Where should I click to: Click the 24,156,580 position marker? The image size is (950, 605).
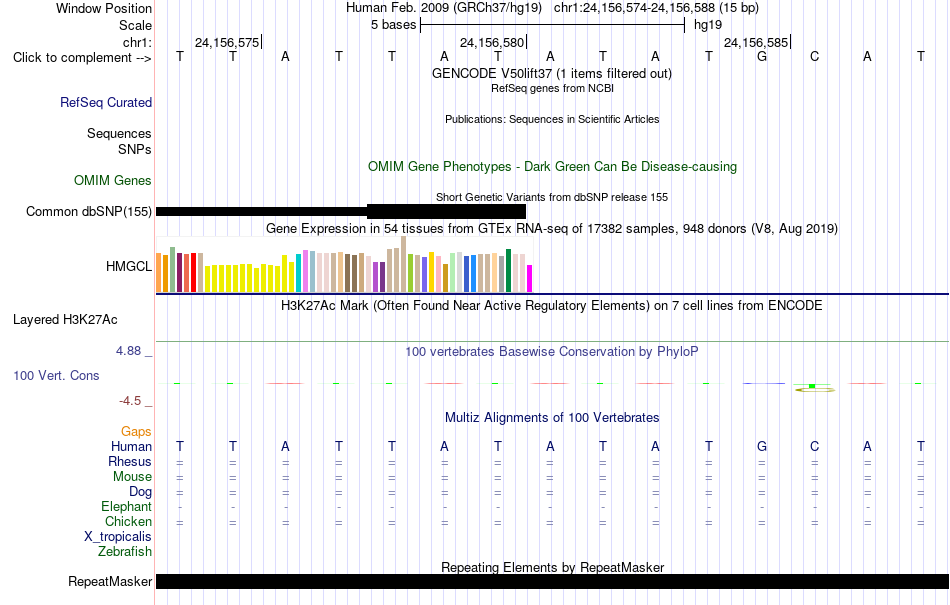tap(492, 42)
